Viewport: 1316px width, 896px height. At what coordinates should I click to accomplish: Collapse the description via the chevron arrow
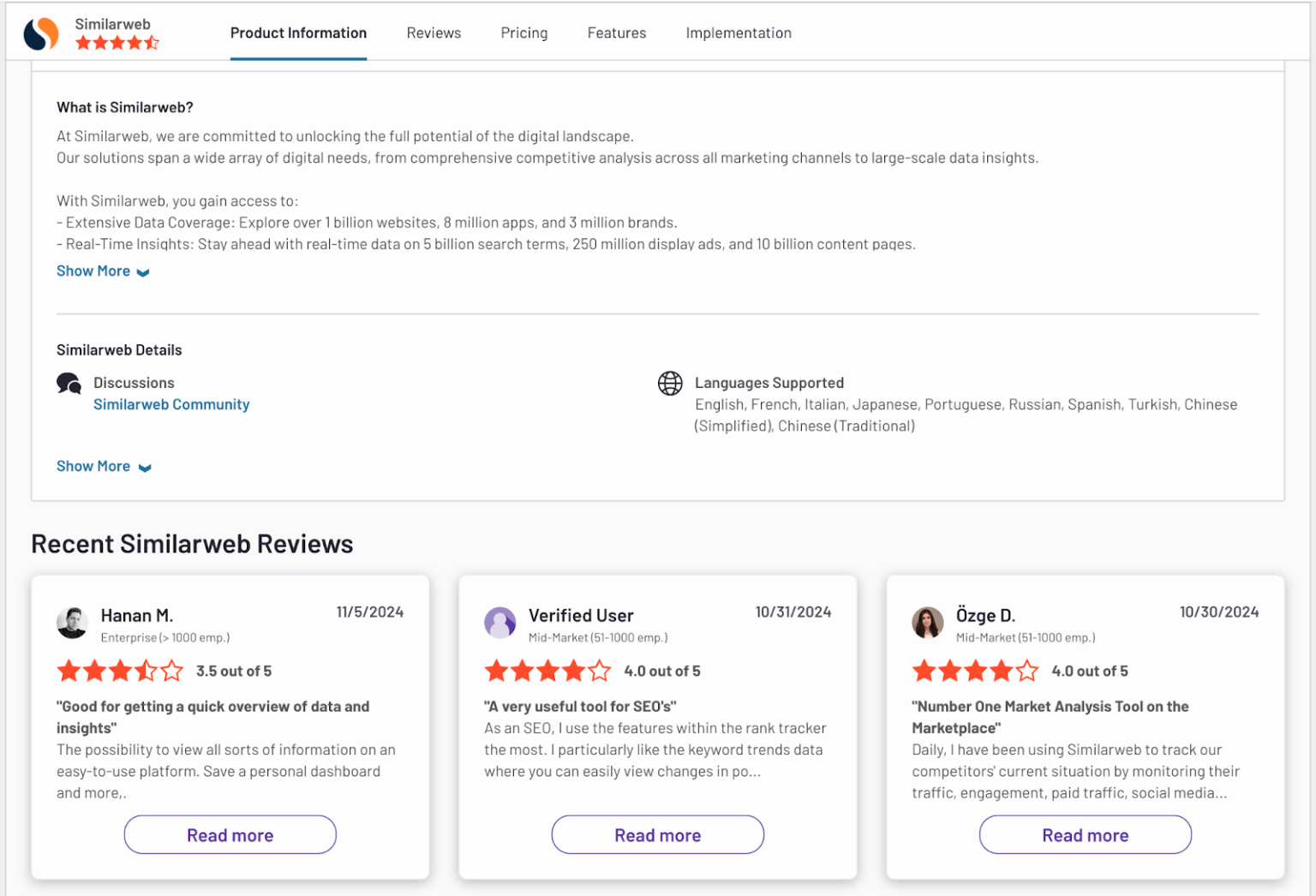[x=144, y=272]
